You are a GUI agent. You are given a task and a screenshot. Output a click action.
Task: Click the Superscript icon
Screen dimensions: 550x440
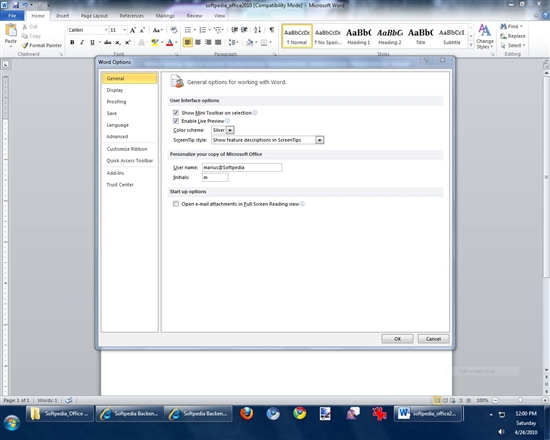[128, 42]
